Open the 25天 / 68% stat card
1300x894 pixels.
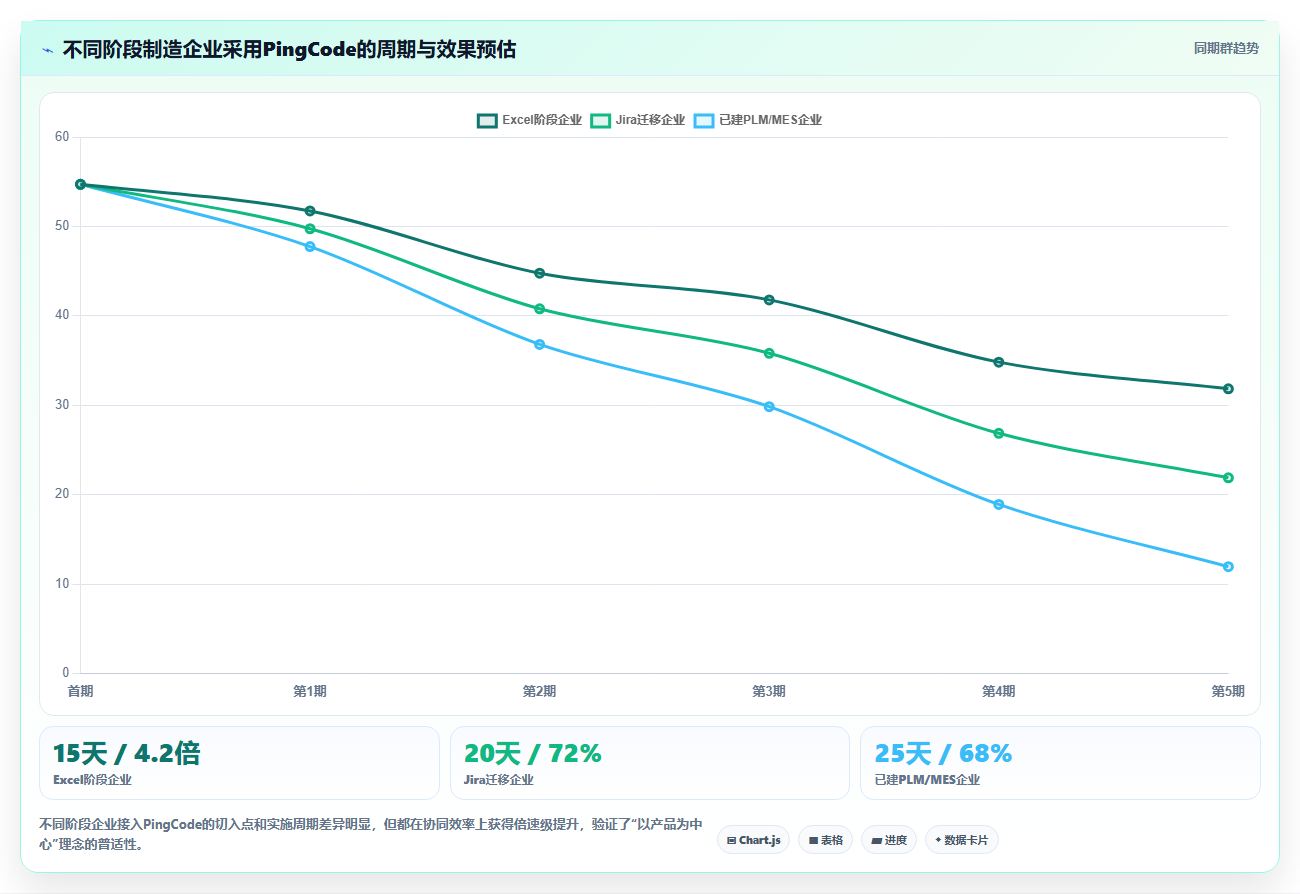(x=1060, y=763)
